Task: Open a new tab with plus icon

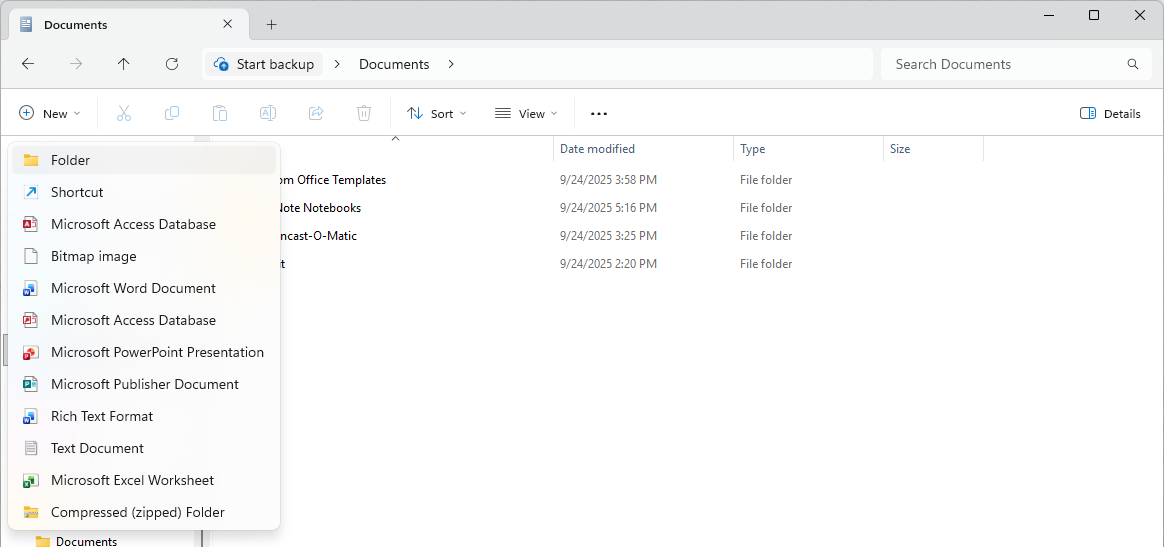Action: [272, 24]
